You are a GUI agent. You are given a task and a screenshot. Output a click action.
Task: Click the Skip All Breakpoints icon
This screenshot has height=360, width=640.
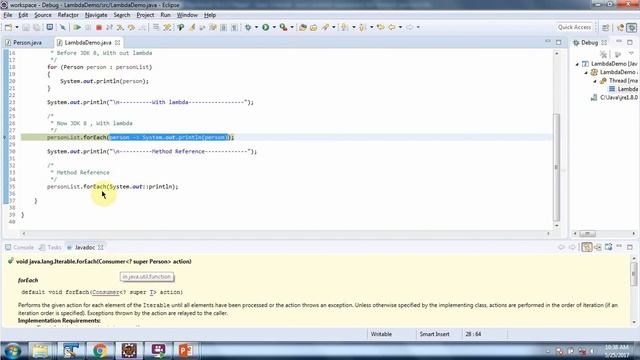(x=63, y=27)
